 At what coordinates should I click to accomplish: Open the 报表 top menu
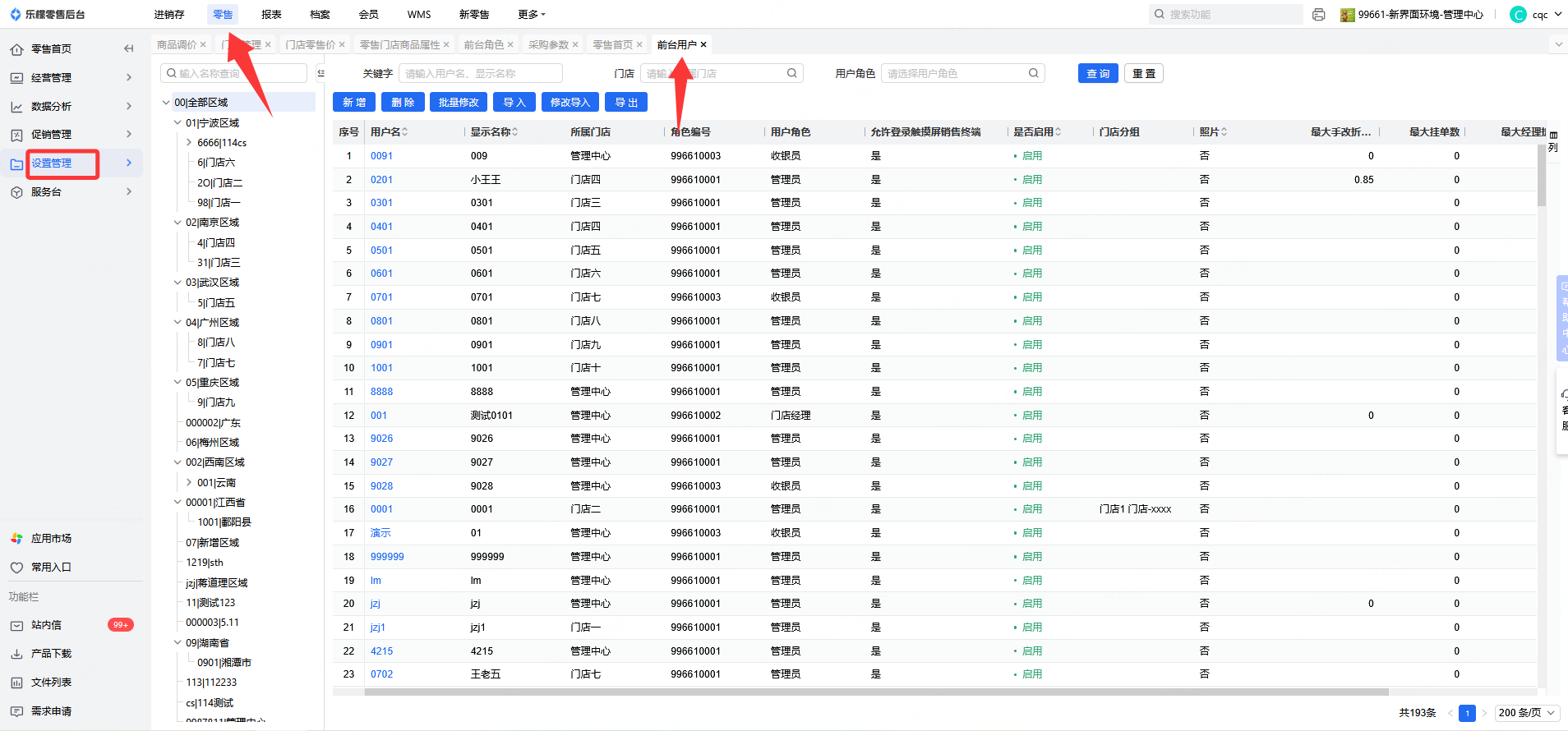click(271, 15)
